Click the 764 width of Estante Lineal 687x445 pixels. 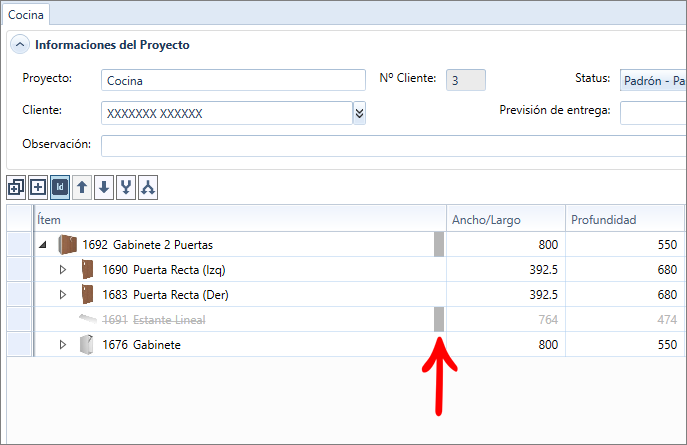tap(548, 320)
